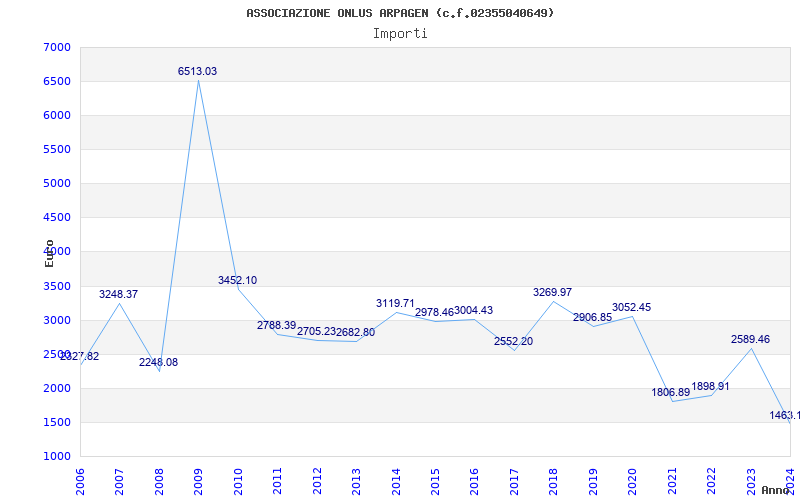
Task: Select the 2013 x-axis year label
Action: coord(356,481)
